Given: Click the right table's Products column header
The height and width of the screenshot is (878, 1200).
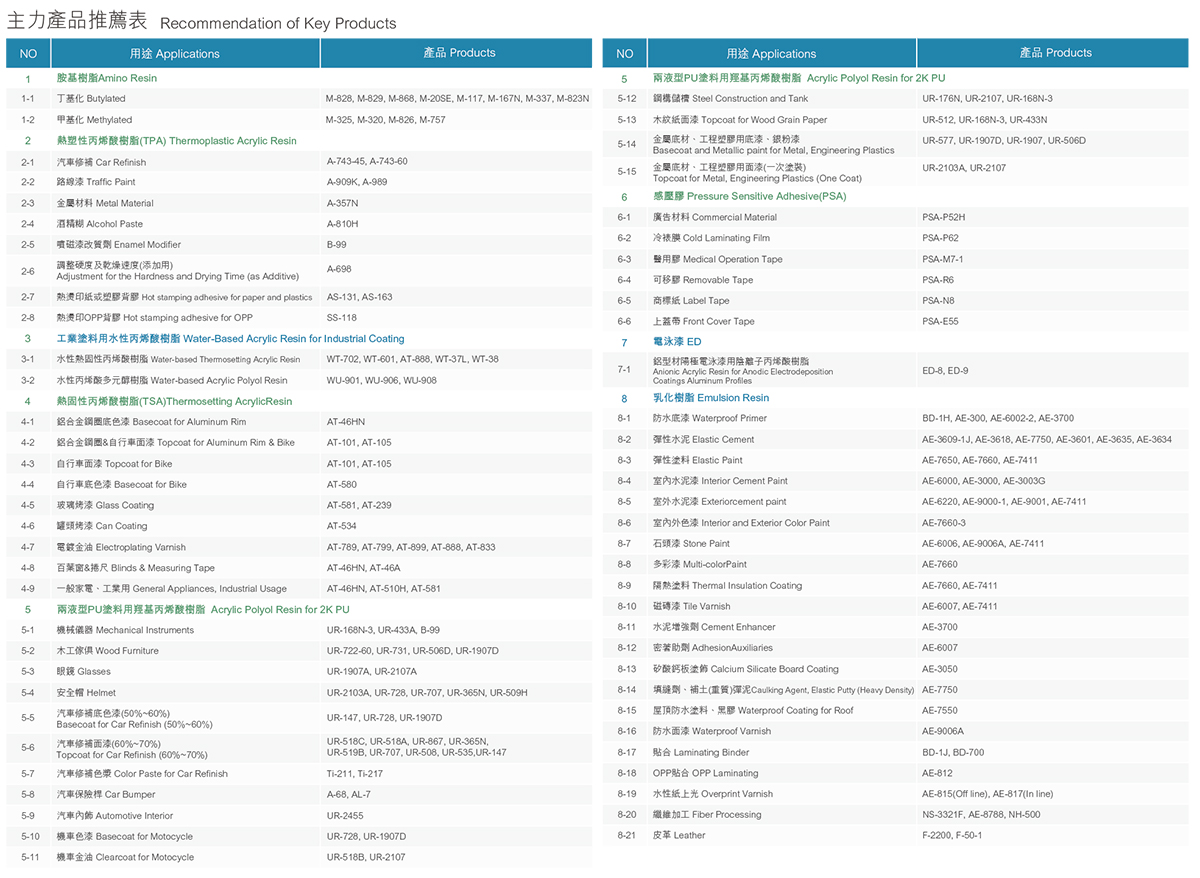Looking at the screenshot, I should [1055, 53].
